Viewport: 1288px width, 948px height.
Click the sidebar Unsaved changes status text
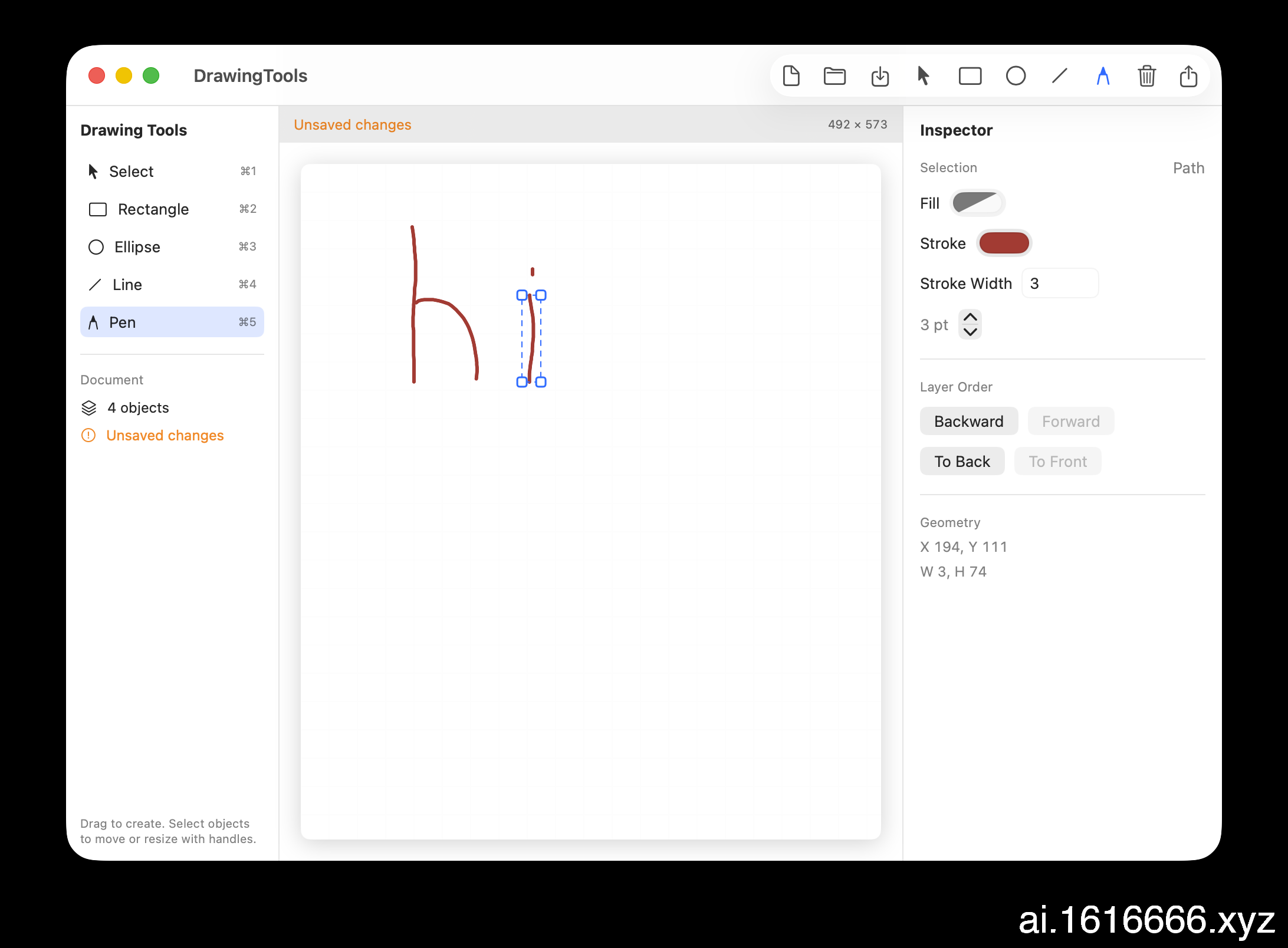[x=165, y=436]
